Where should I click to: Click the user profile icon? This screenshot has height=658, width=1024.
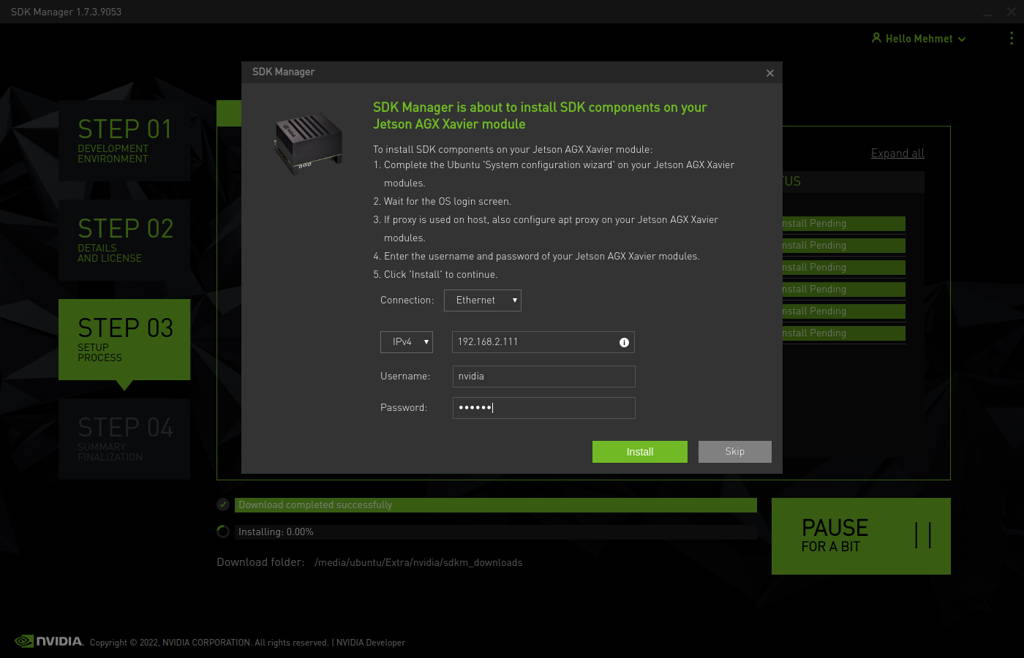pyautogui.click(x=876, y=38)
